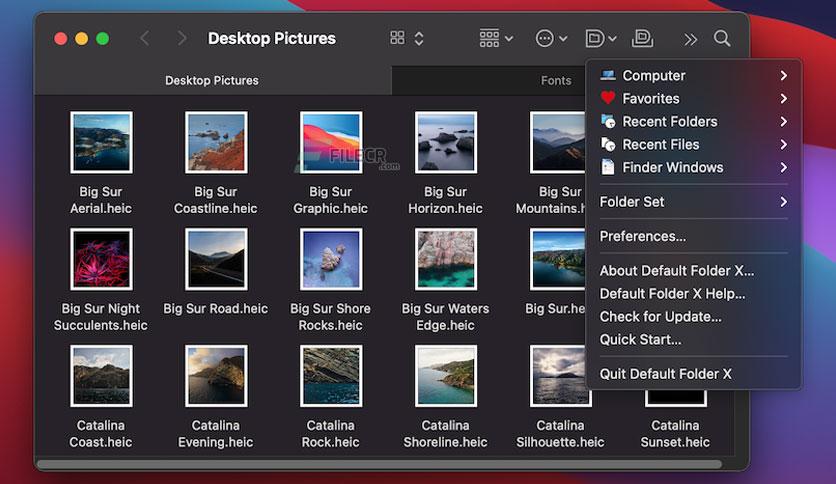Viewport: 836px width, 484px height.
Task: Switch to the Desktop Pictures tab
Action: pos(212,80)
